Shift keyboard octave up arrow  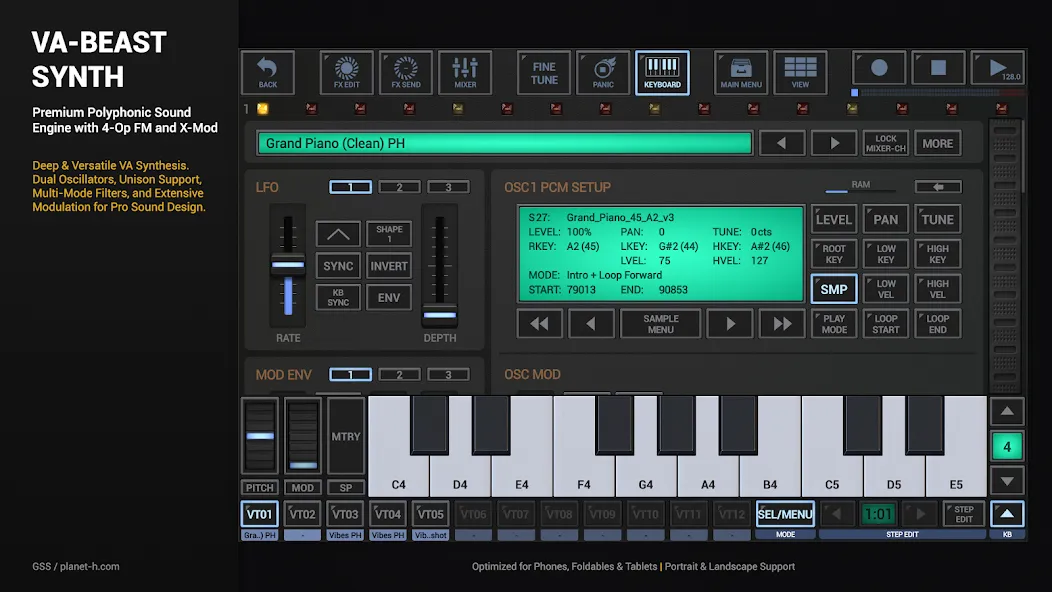[1007, 411]
